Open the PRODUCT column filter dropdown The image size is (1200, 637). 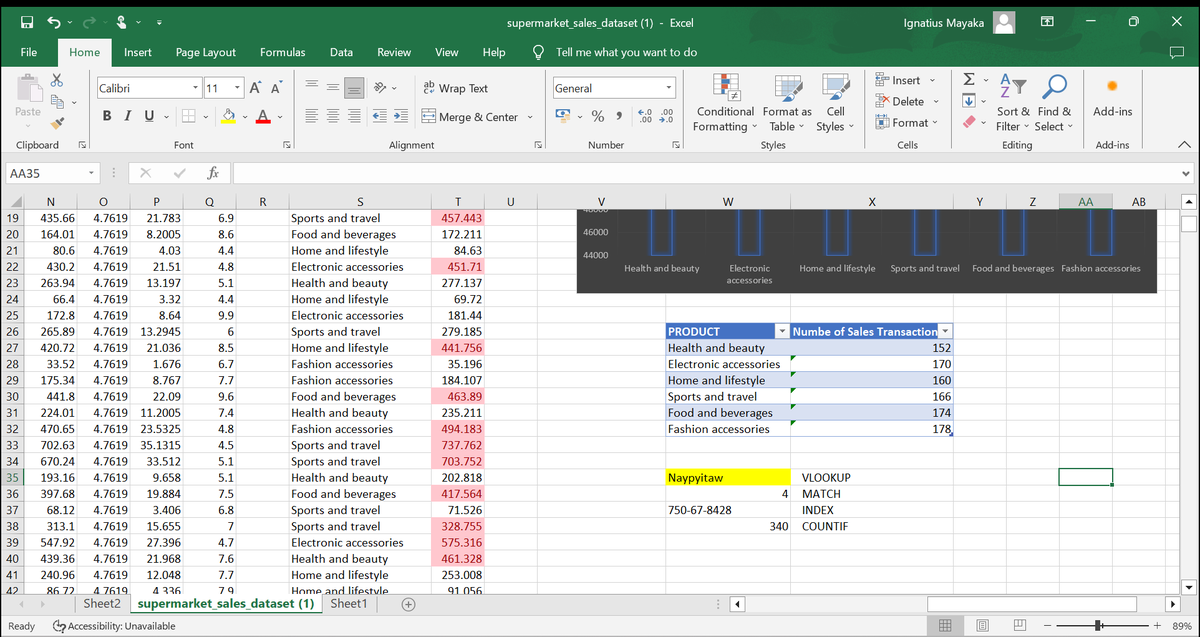point(781,331)
